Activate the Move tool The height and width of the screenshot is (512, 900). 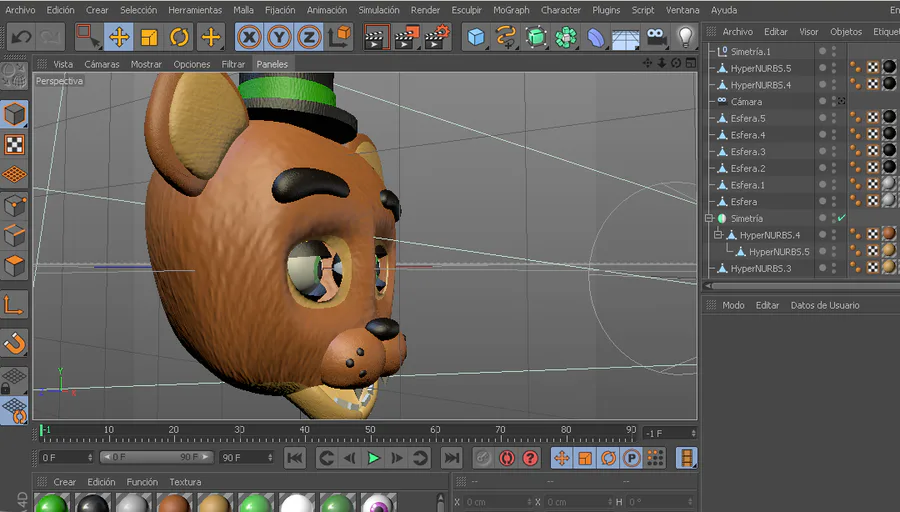click(x=119, y=37)
